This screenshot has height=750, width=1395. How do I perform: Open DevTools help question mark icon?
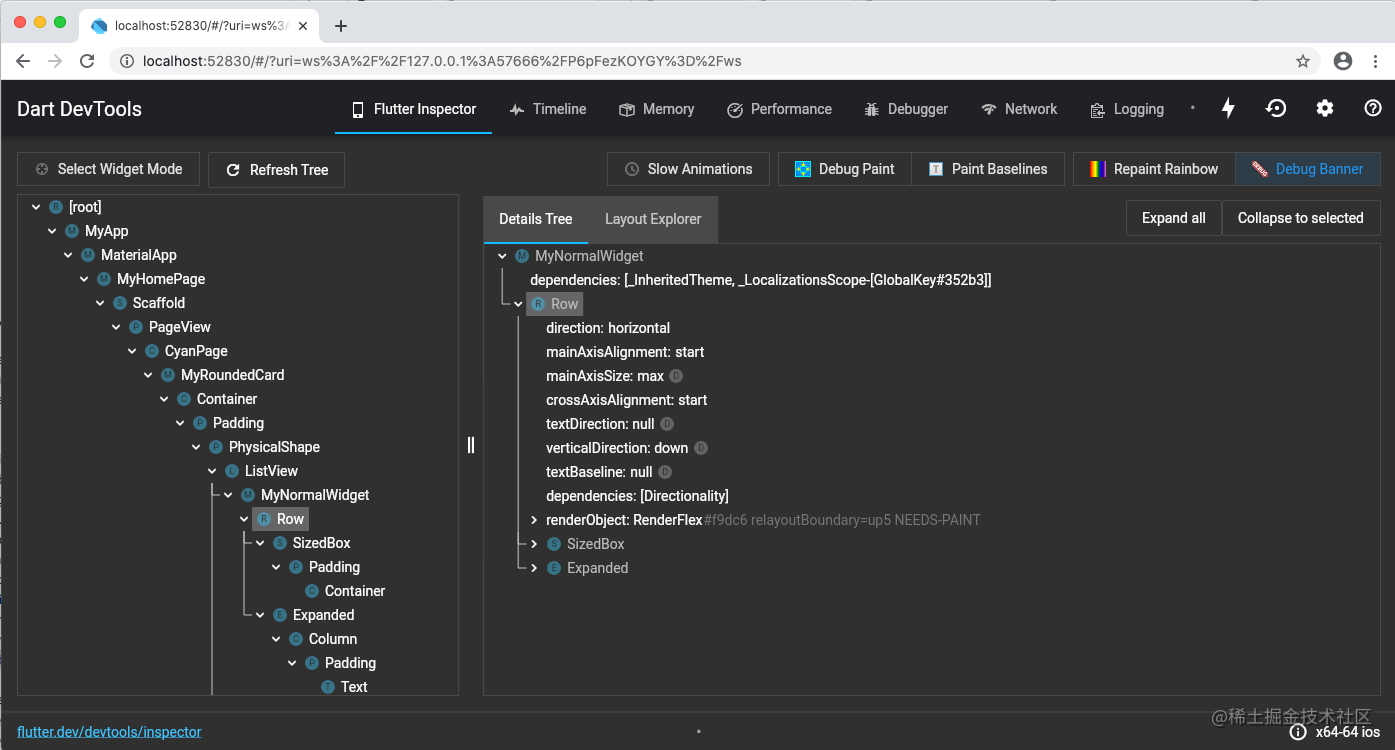click(1373, 108)
